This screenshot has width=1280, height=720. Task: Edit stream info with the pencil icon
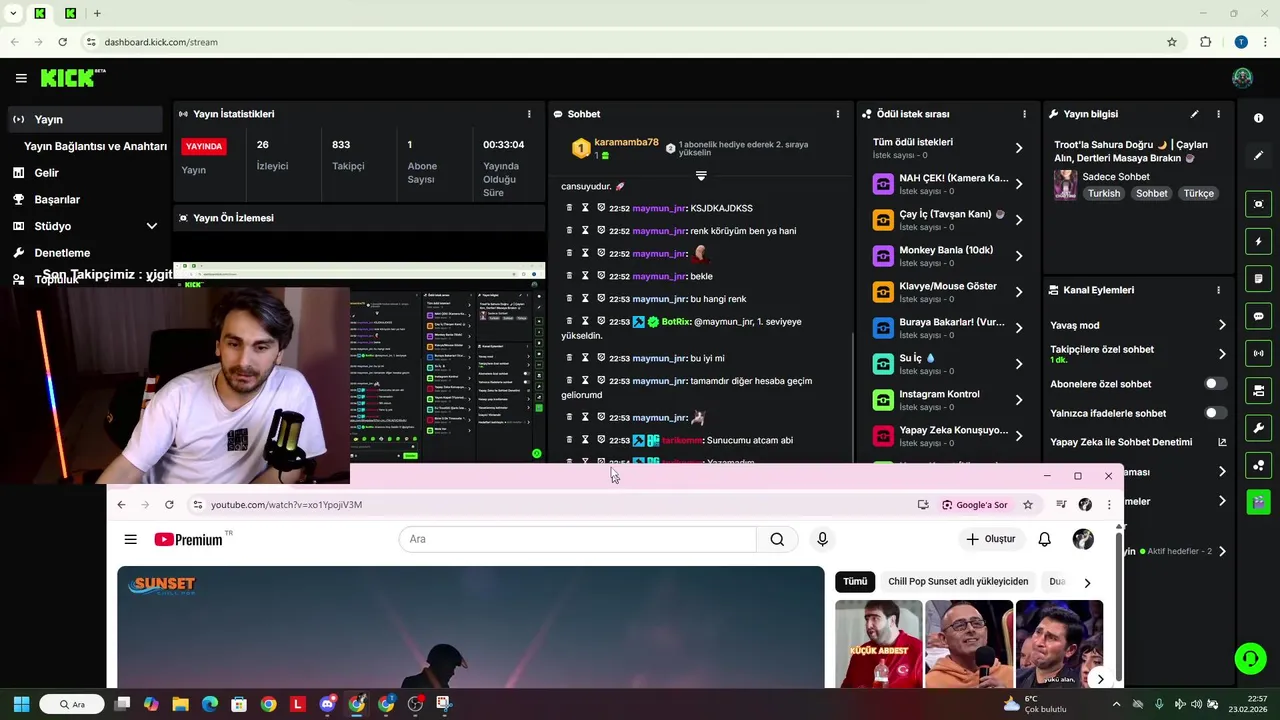tap(1194, 114)
